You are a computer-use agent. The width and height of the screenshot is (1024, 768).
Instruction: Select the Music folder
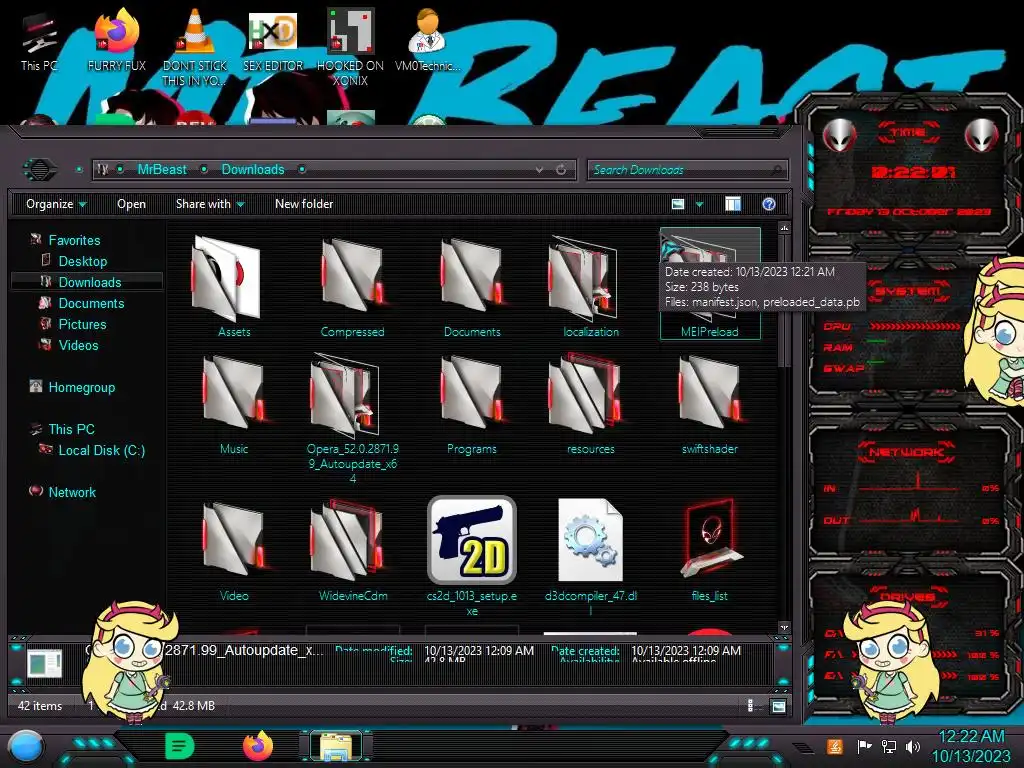pyautogui.click(x=234, y=404)
